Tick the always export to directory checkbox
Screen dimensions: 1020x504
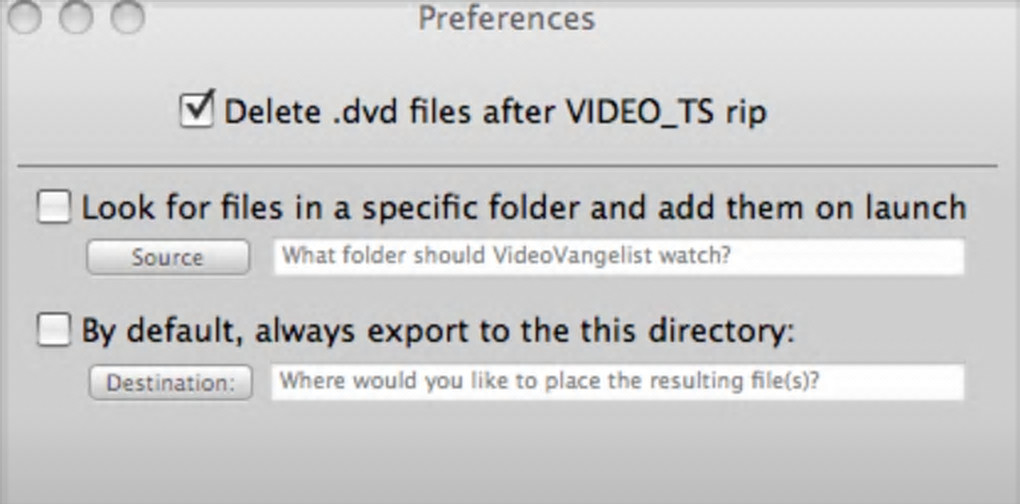click(x=54, y=331)
